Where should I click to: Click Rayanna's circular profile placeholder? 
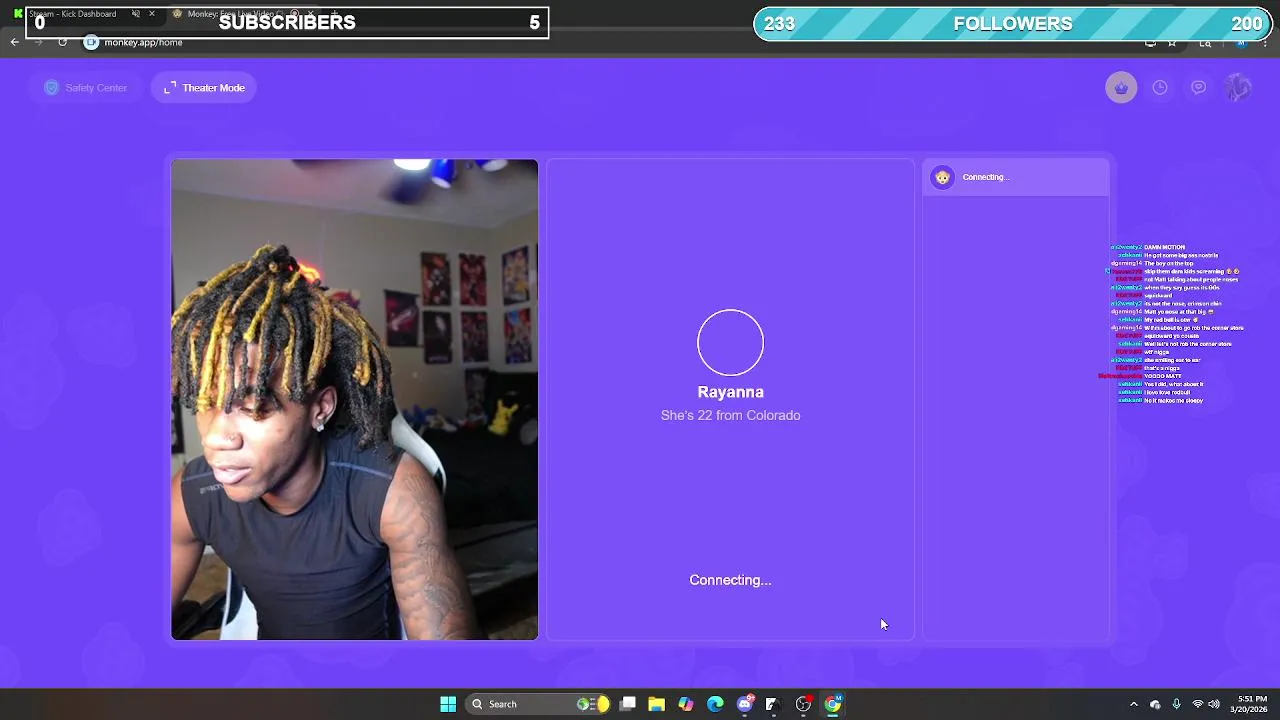(x=730, y=343)
